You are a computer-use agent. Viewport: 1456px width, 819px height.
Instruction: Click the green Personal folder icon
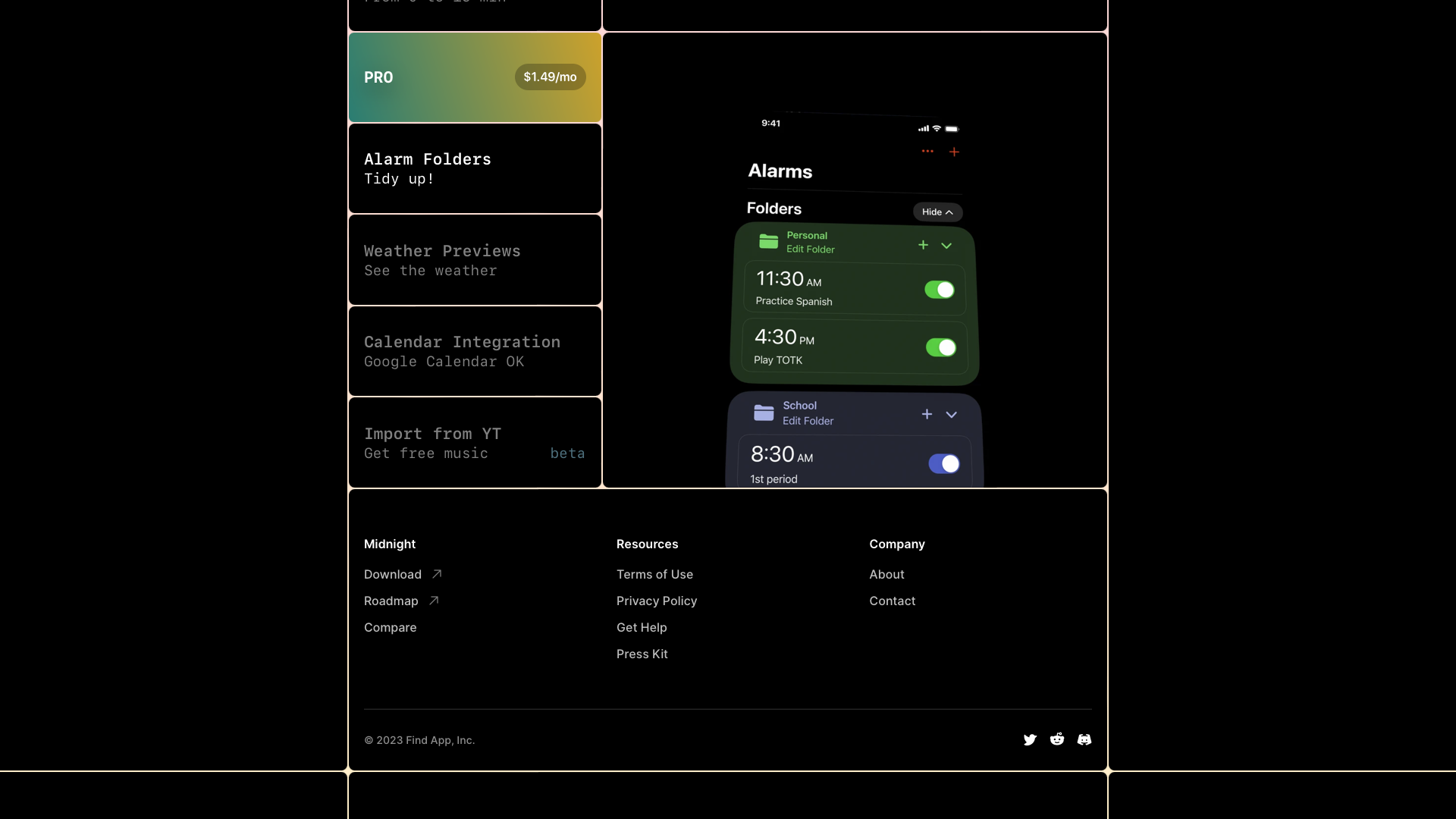769,241
